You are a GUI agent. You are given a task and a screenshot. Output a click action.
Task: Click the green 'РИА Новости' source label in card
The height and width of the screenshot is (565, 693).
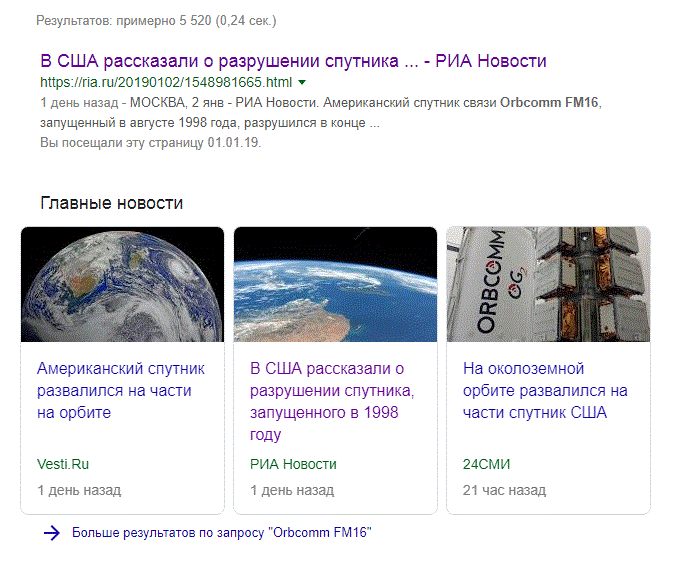click(293, 464)
